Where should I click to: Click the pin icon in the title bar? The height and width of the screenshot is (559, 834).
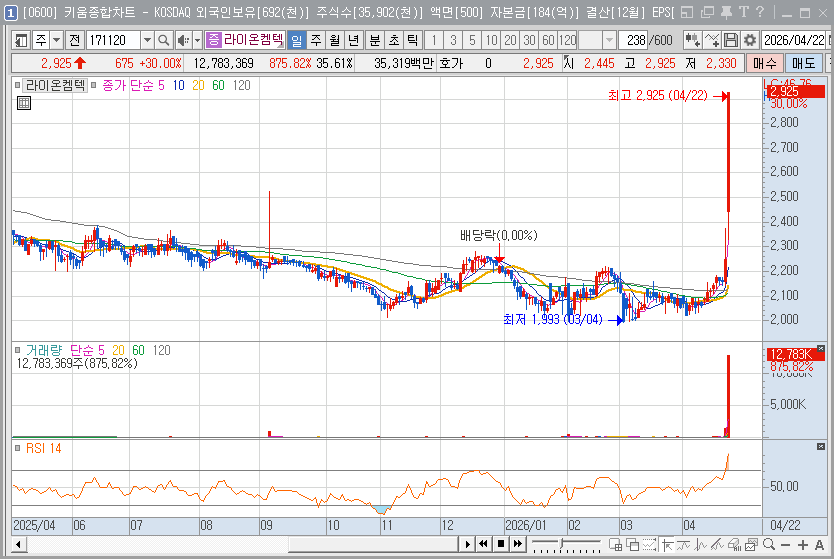click(x=726, y=12)
